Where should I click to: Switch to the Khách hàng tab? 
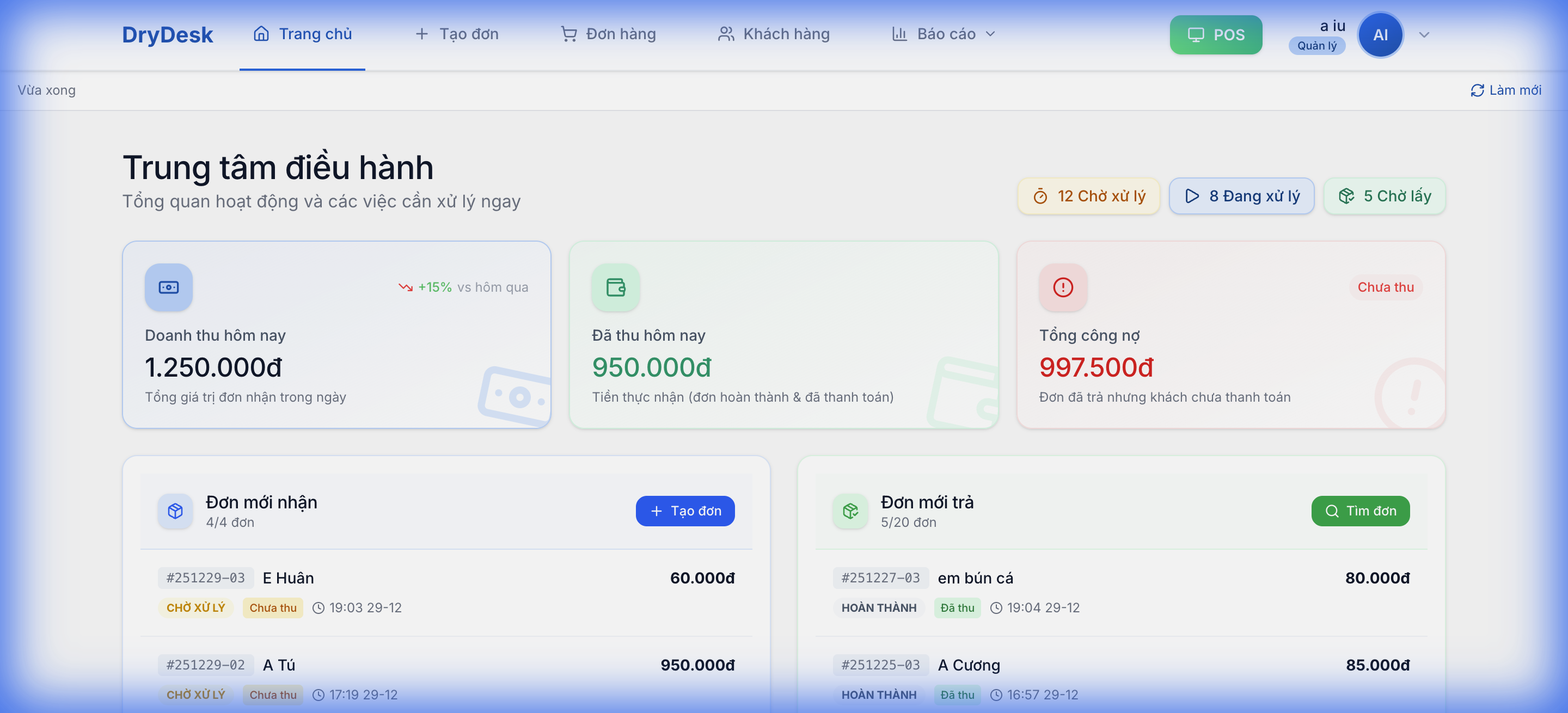point(773,33)
